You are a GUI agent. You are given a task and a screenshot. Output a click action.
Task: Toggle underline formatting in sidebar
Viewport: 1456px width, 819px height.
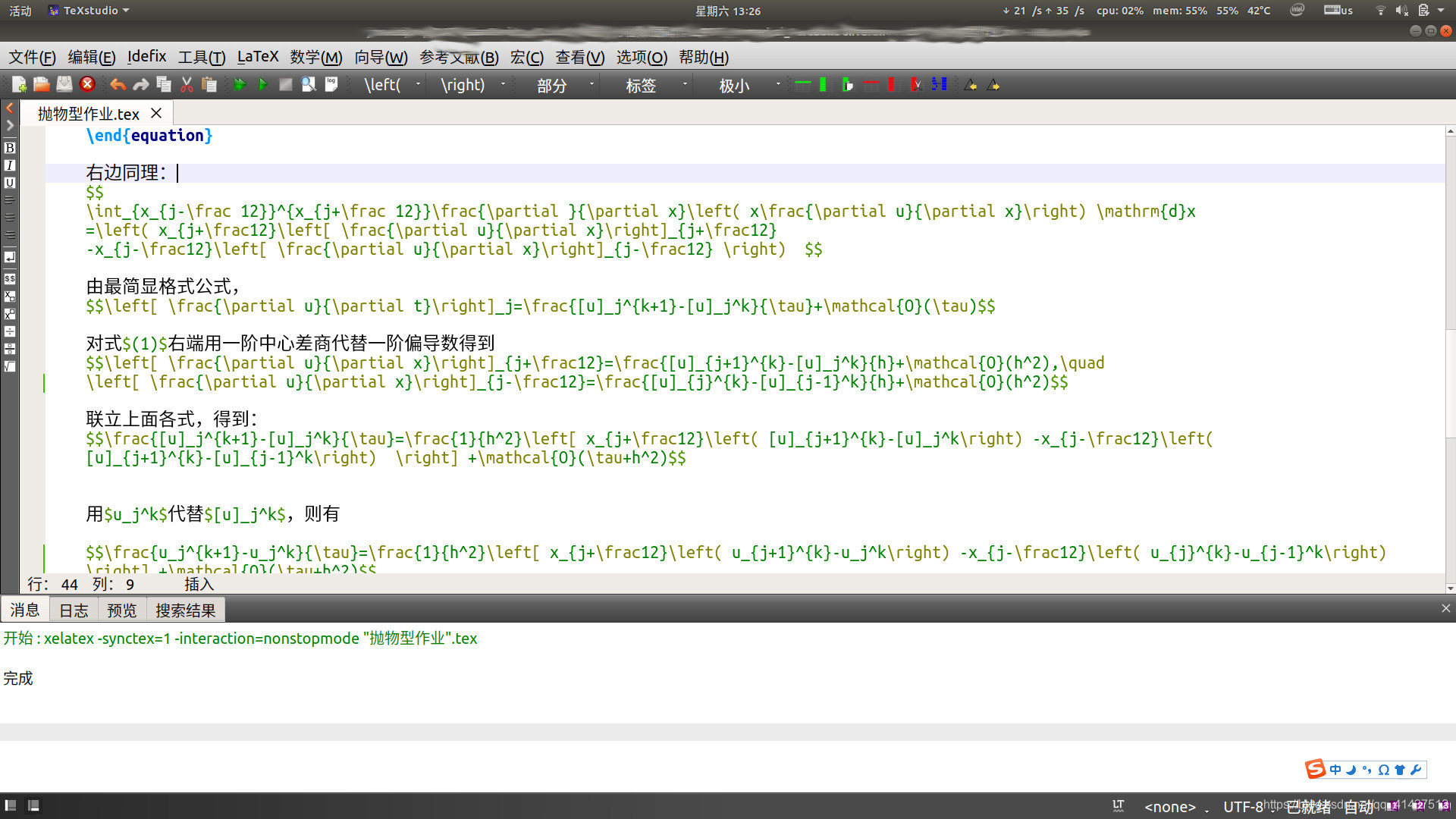(10, 183)
